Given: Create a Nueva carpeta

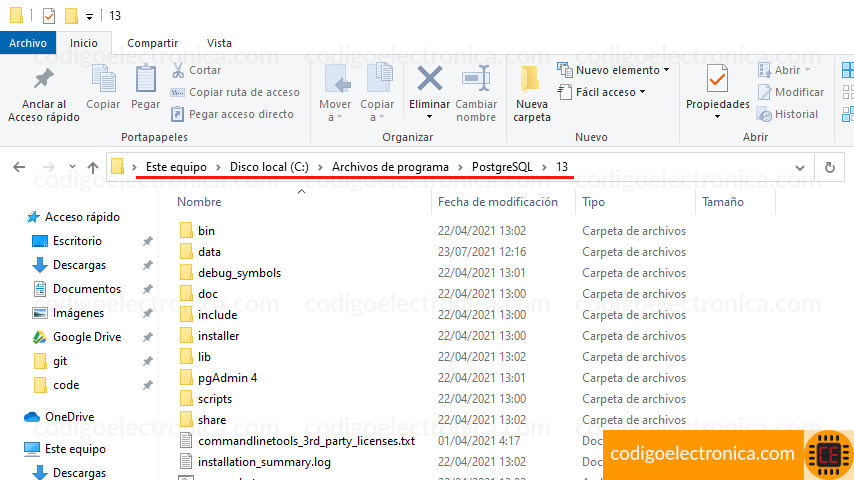Looking at the screenshot, I should pos(532,93).
